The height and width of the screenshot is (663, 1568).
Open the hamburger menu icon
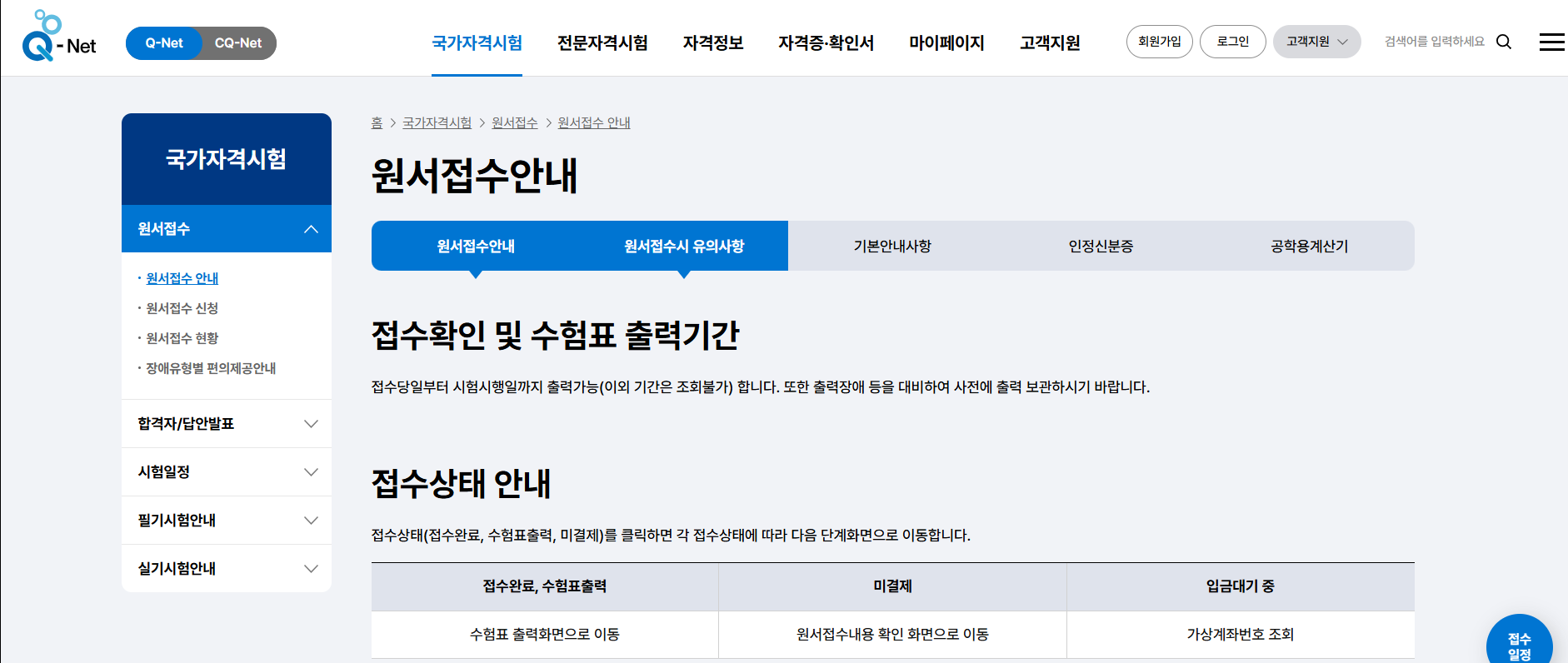(x=1551, y=42)
